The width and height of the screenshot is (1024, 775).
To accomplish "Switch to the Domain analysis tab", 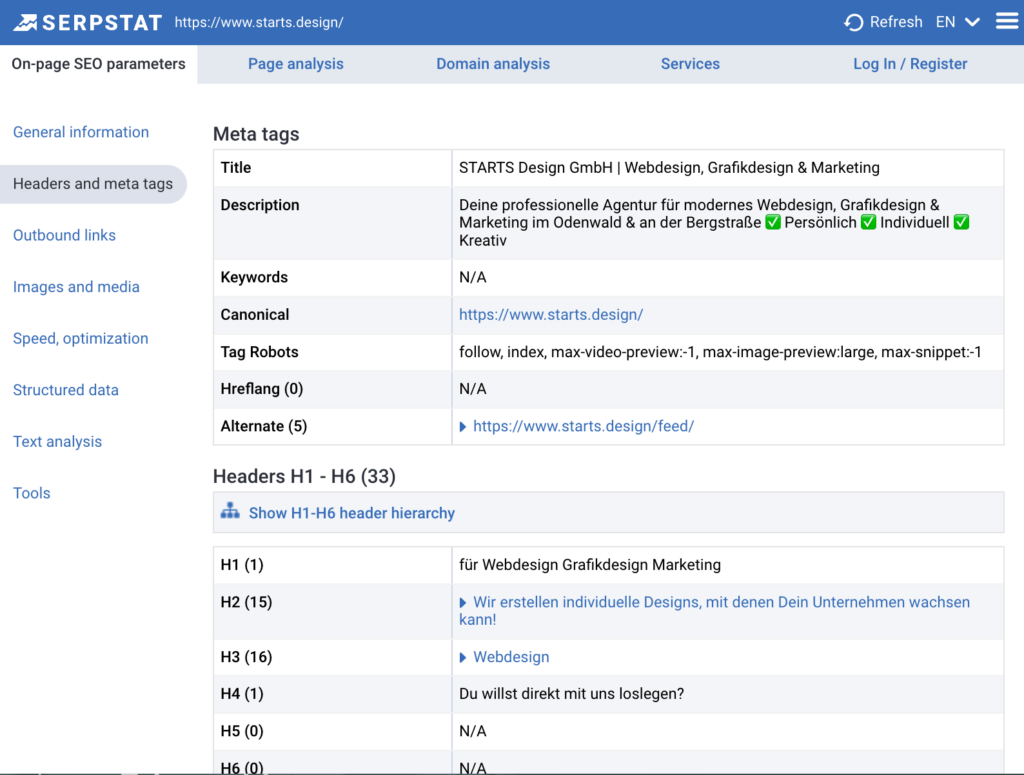I will pyautogui.click(x=493, y=63).
